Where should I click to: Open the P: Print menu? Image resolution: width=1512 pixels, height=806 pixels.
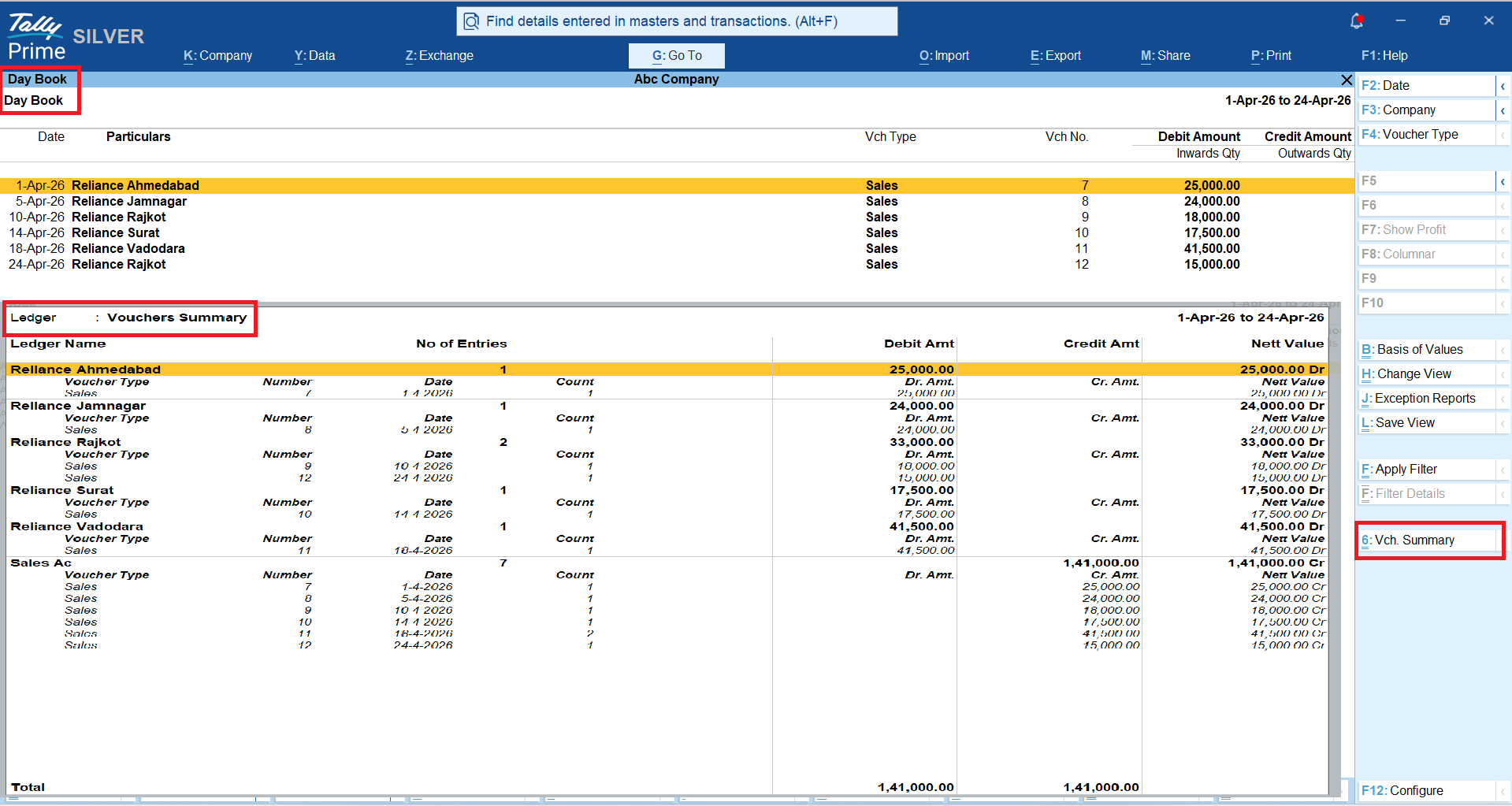(x=1271, y=55)
